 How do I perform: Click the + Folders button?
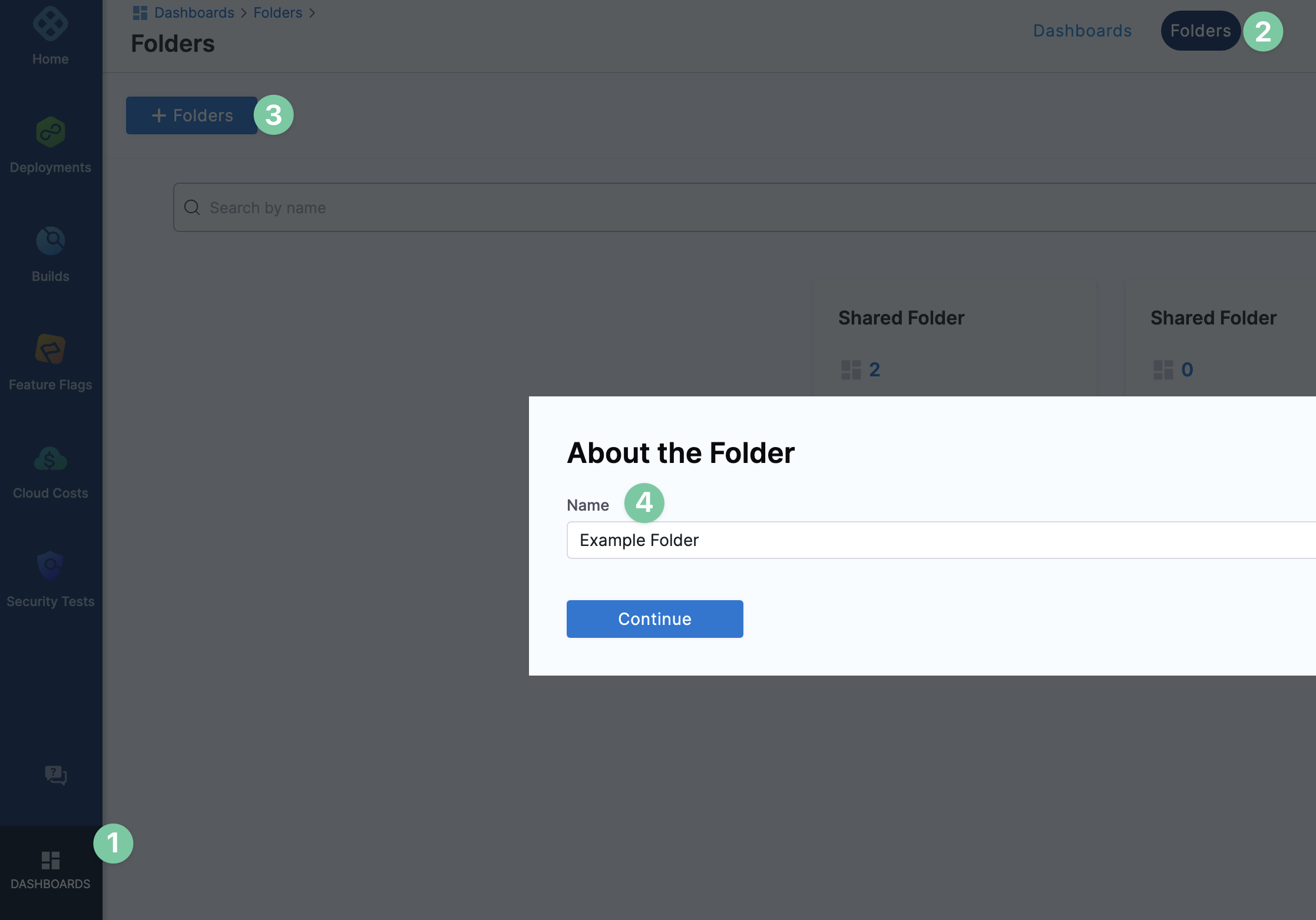(191, 115)
